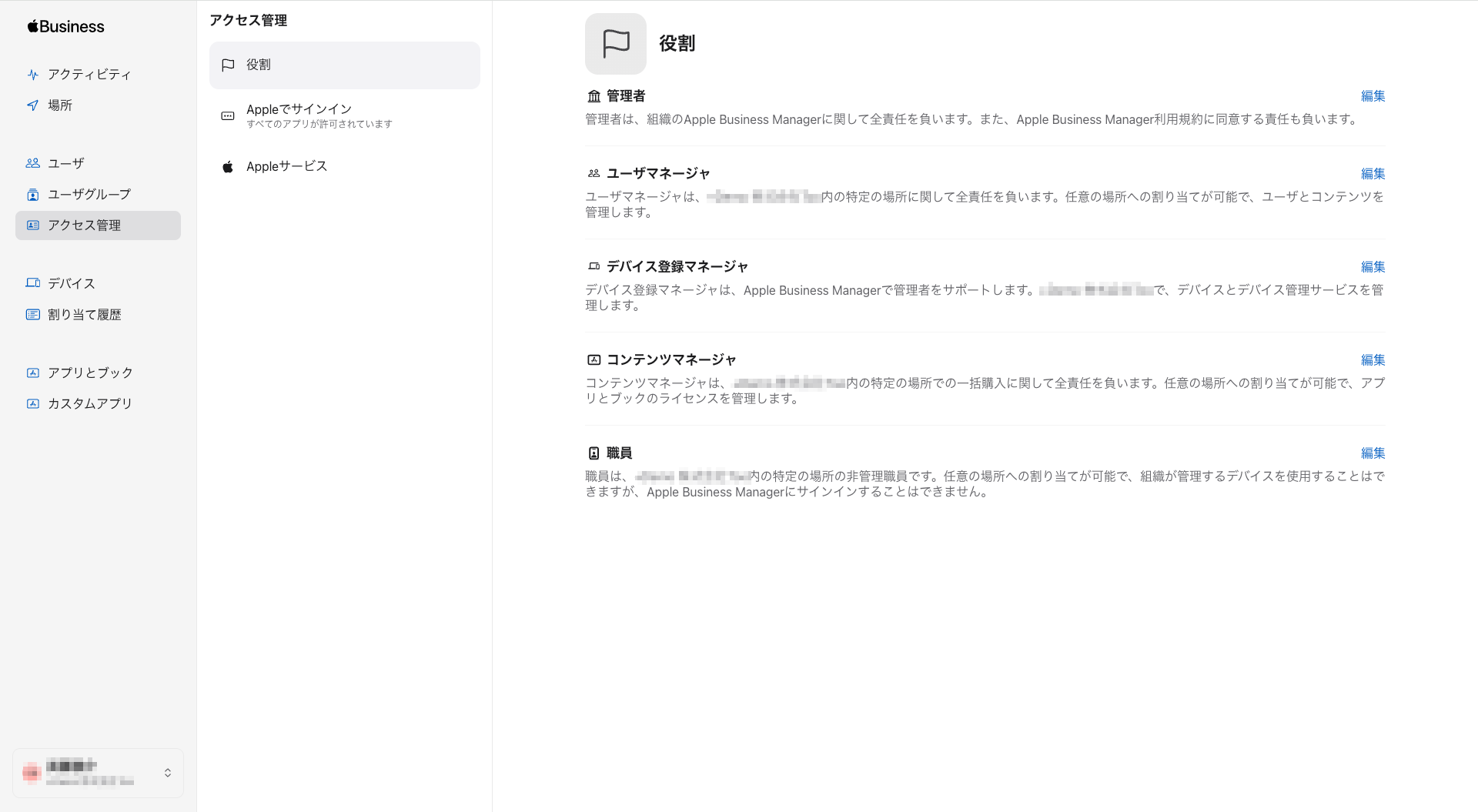Open 割り当て履歴 in the sidebar
This screenshot has height=812, width=1478.
point(98,314)
